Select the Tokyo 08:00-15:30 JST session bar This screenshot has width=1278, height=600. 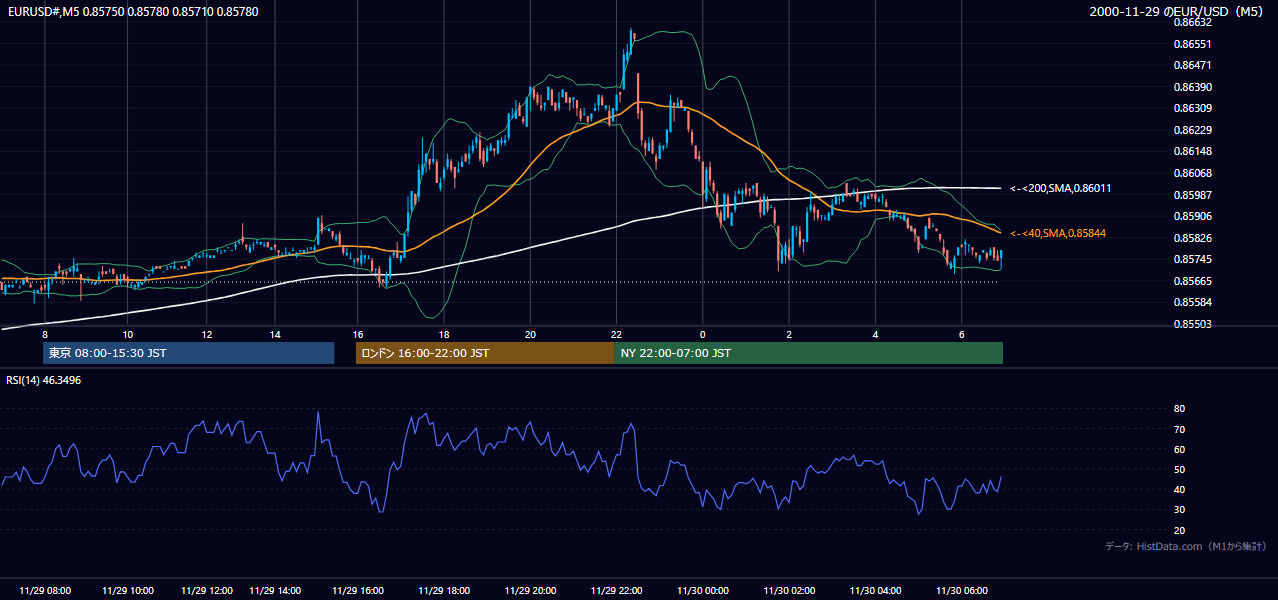click(x=188, y=353)
